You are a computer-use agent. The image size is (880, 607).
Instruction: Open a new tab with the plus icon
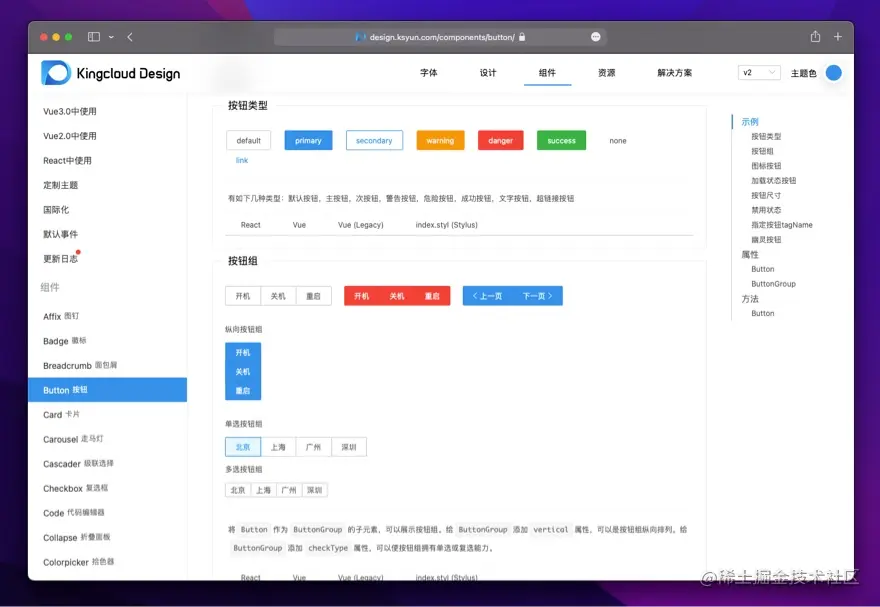(x=838, y=36)
